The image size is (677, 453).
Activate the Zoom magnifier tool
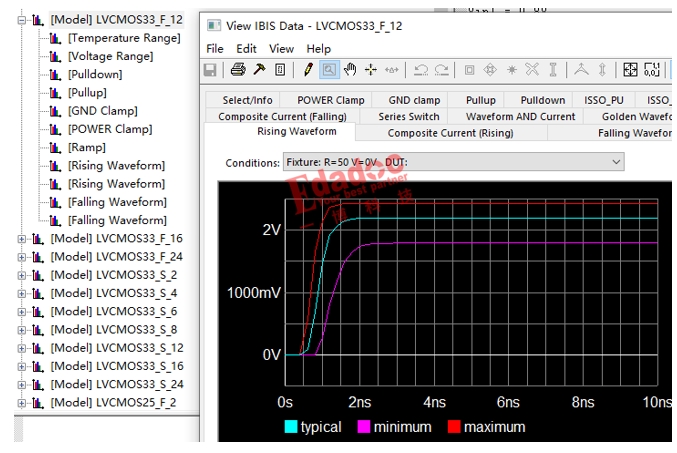[328, 70]
